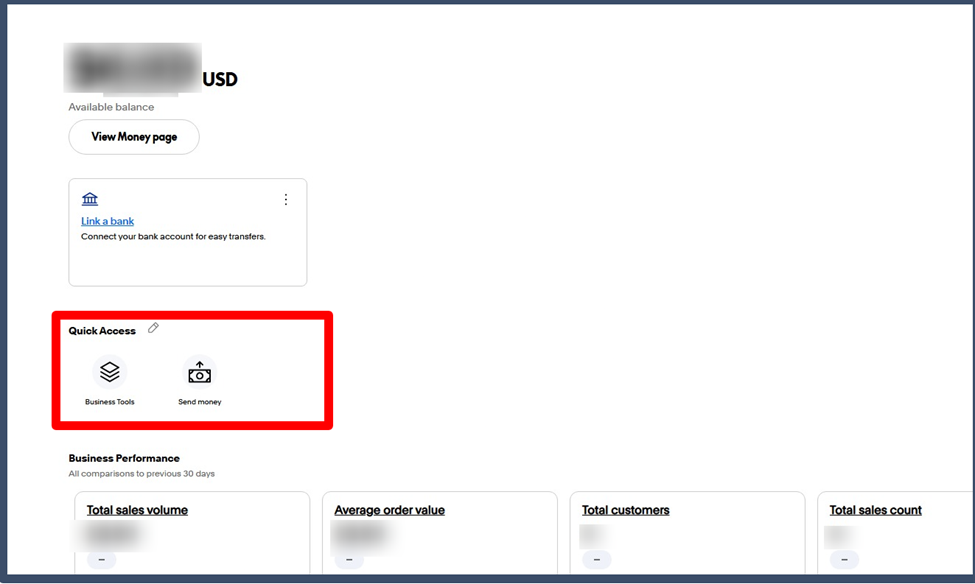
Task: Edit Quick Access with the pencil icon
Action: pos(153,328)
